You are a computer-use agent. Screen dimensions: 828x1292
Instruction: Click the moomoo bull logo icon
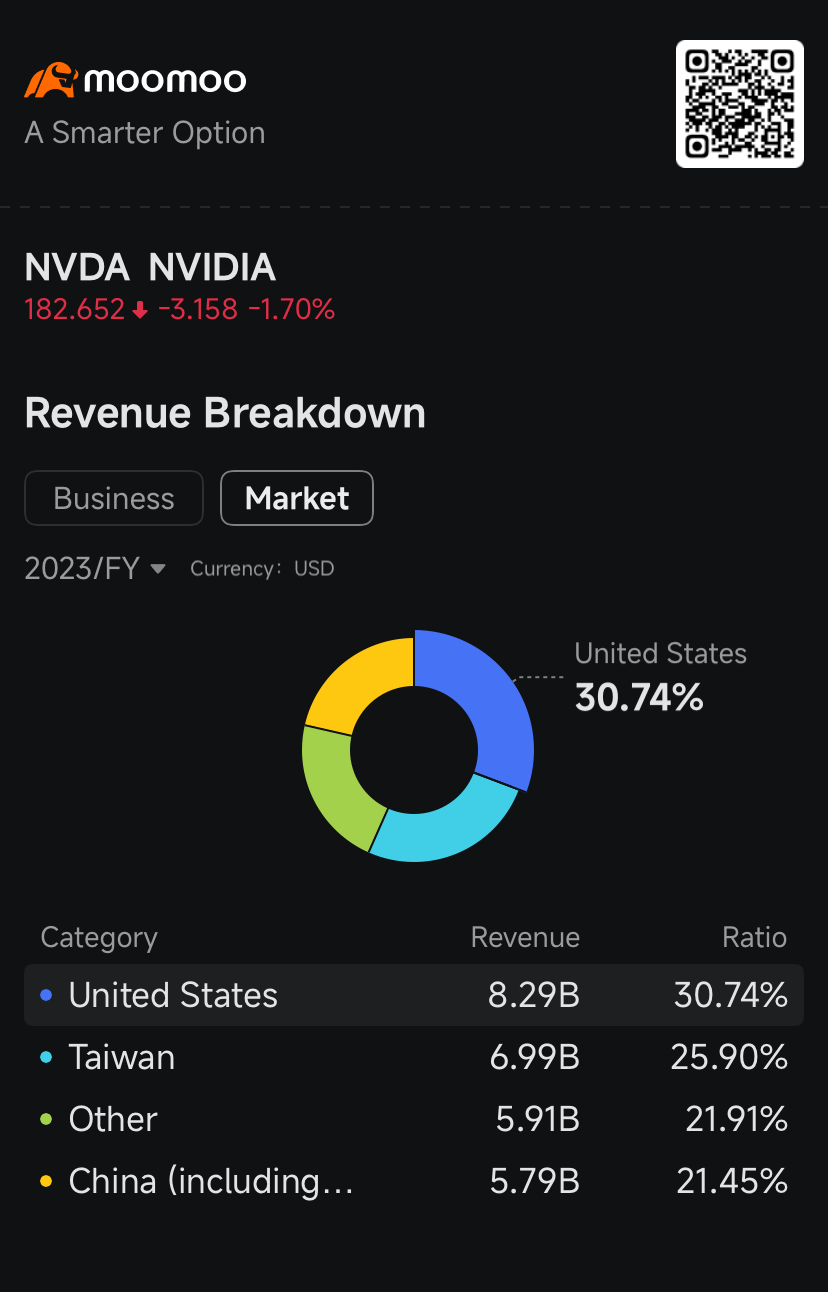point(50,80)
